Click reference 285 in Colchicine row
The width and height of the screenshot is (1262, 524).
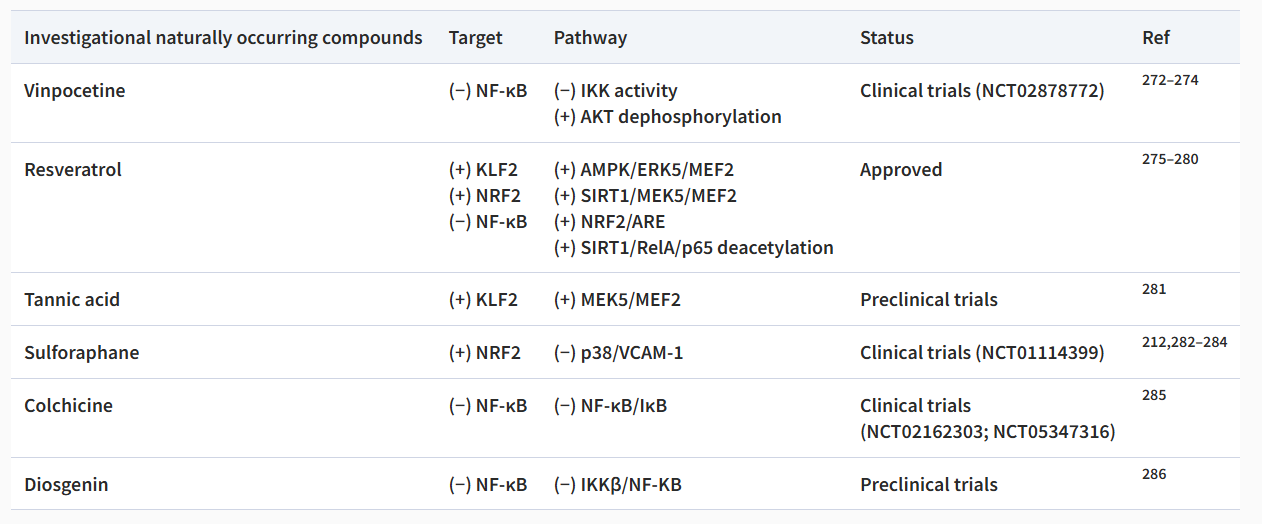pos(1153,395)
